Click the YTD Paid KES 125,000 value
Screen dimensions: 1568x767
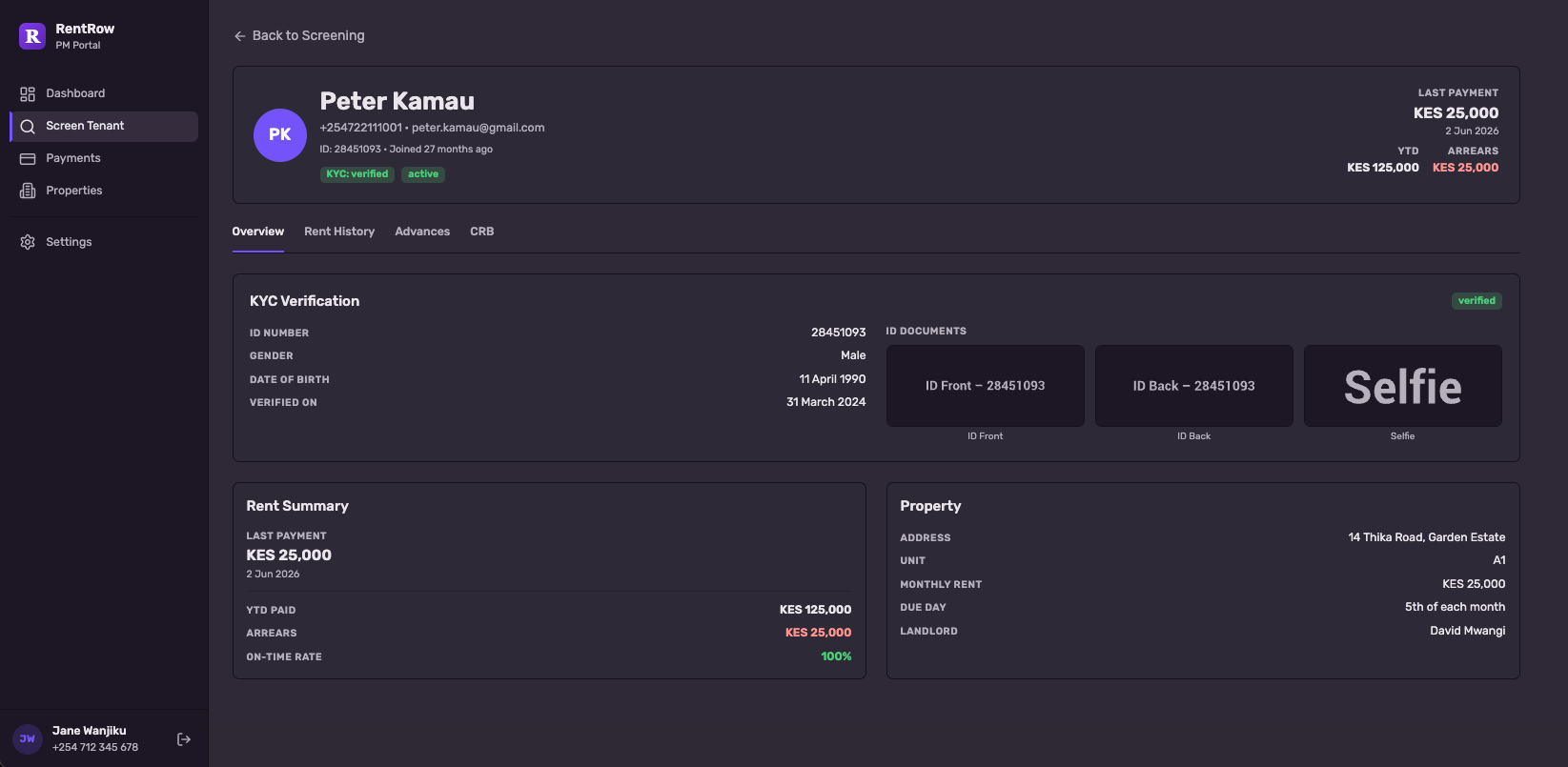click(x=816, y=610)
